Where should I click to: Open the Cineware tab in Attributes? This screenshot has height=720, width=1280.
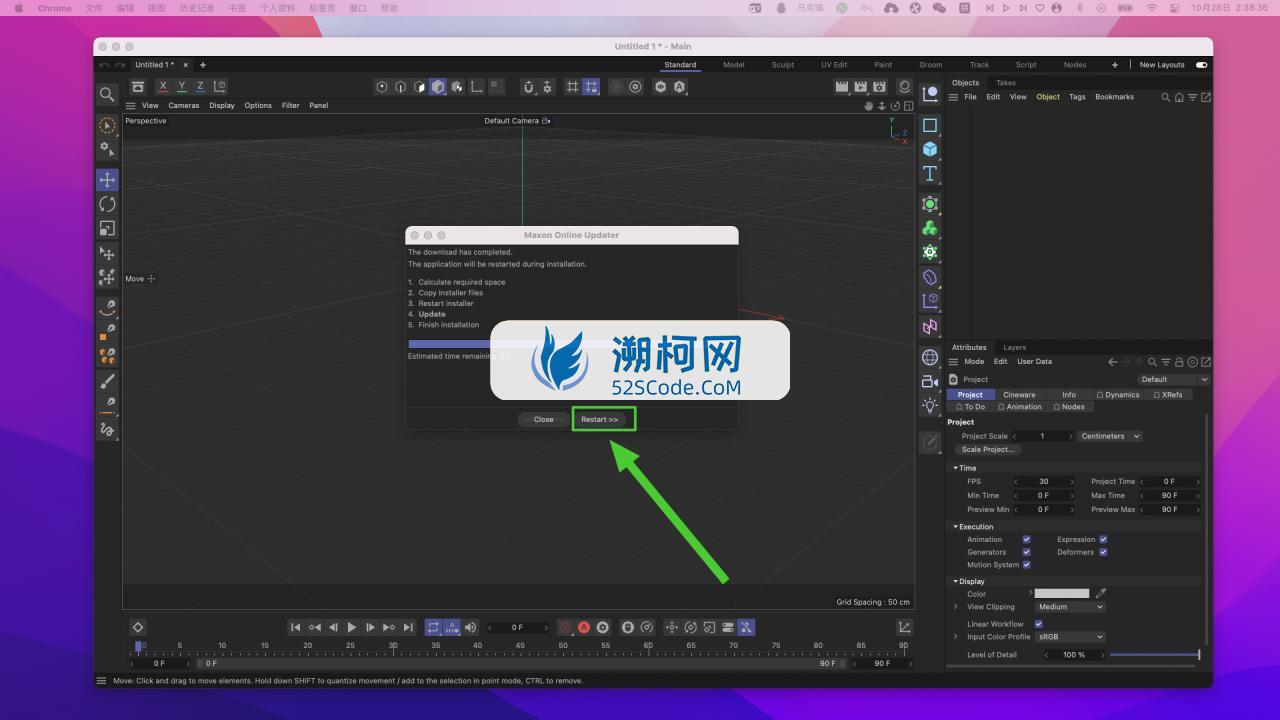1019,395
